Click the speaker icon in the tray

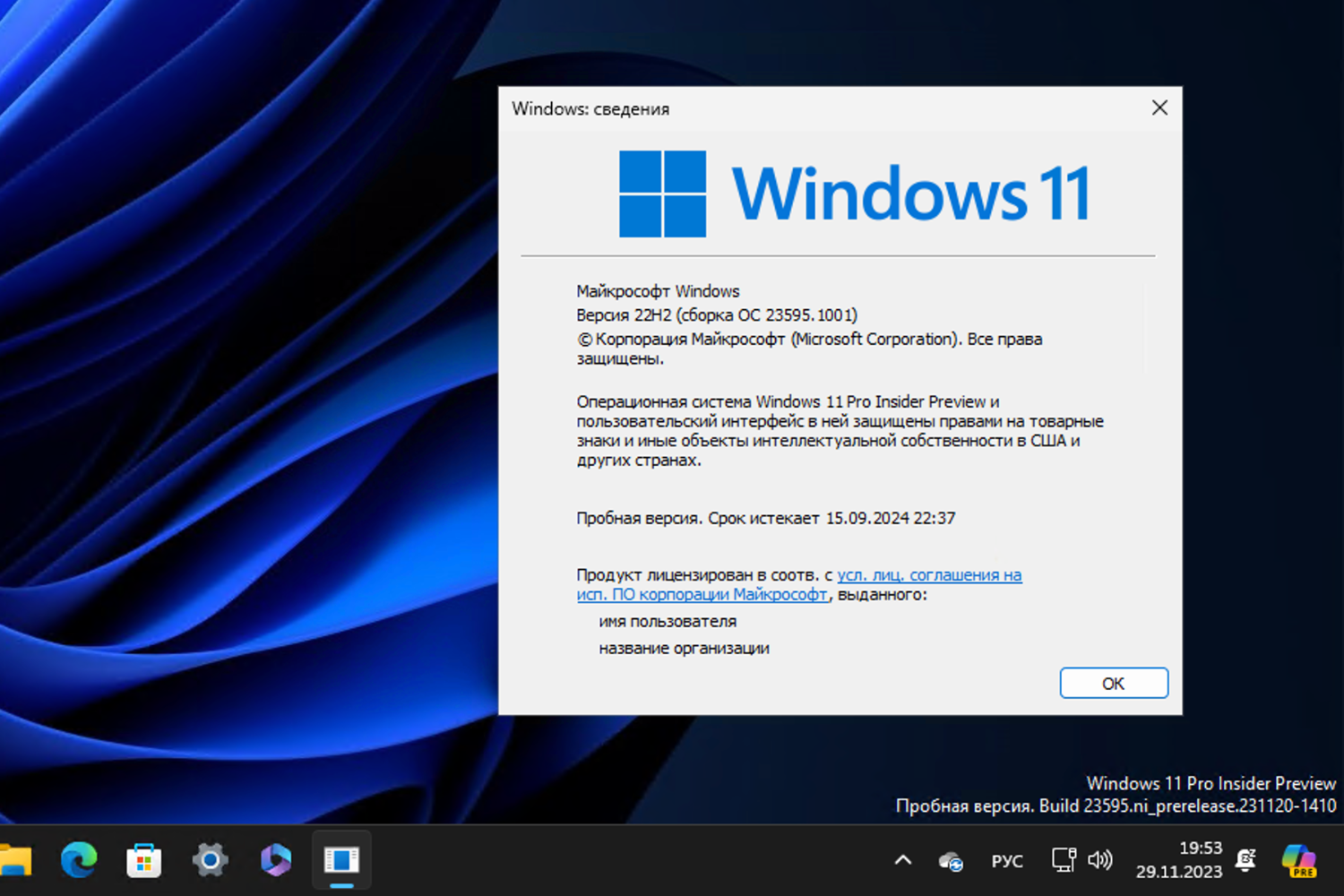tap(1099, 858)
